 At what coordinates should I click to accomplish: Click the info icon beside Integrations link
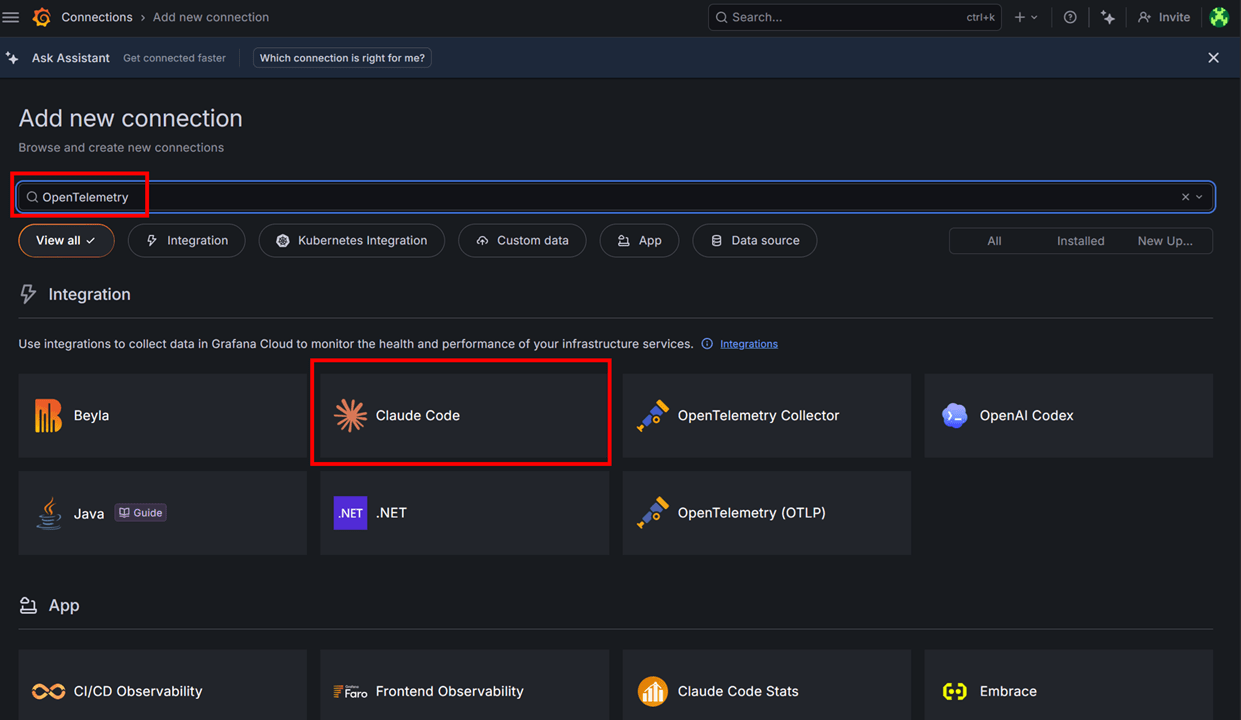click(707, 344)
